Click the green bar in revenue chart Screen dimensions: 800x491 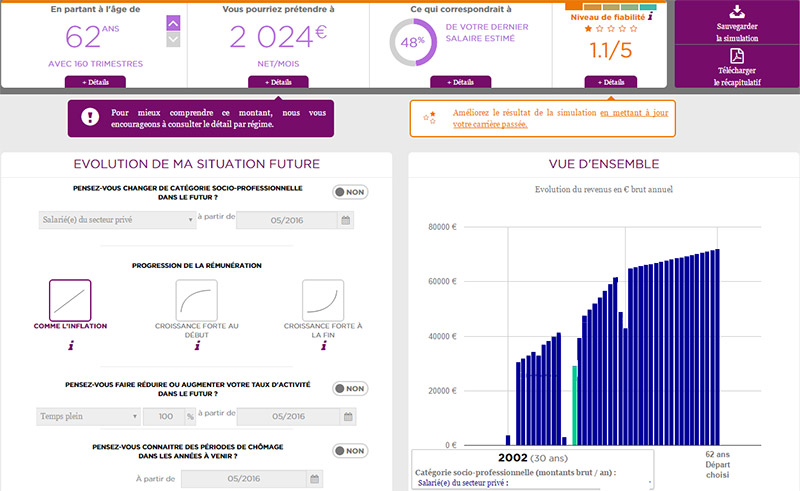tap(574, 405)
